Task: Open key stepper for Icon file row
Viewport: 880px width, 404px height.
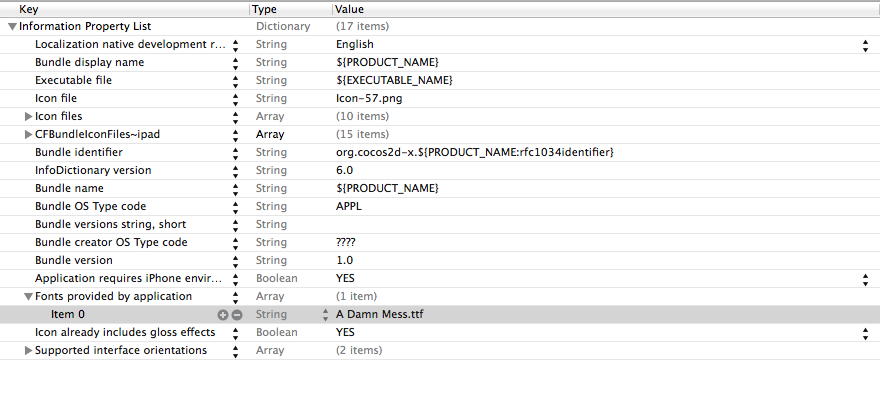Action: click(x=236, y=99)
